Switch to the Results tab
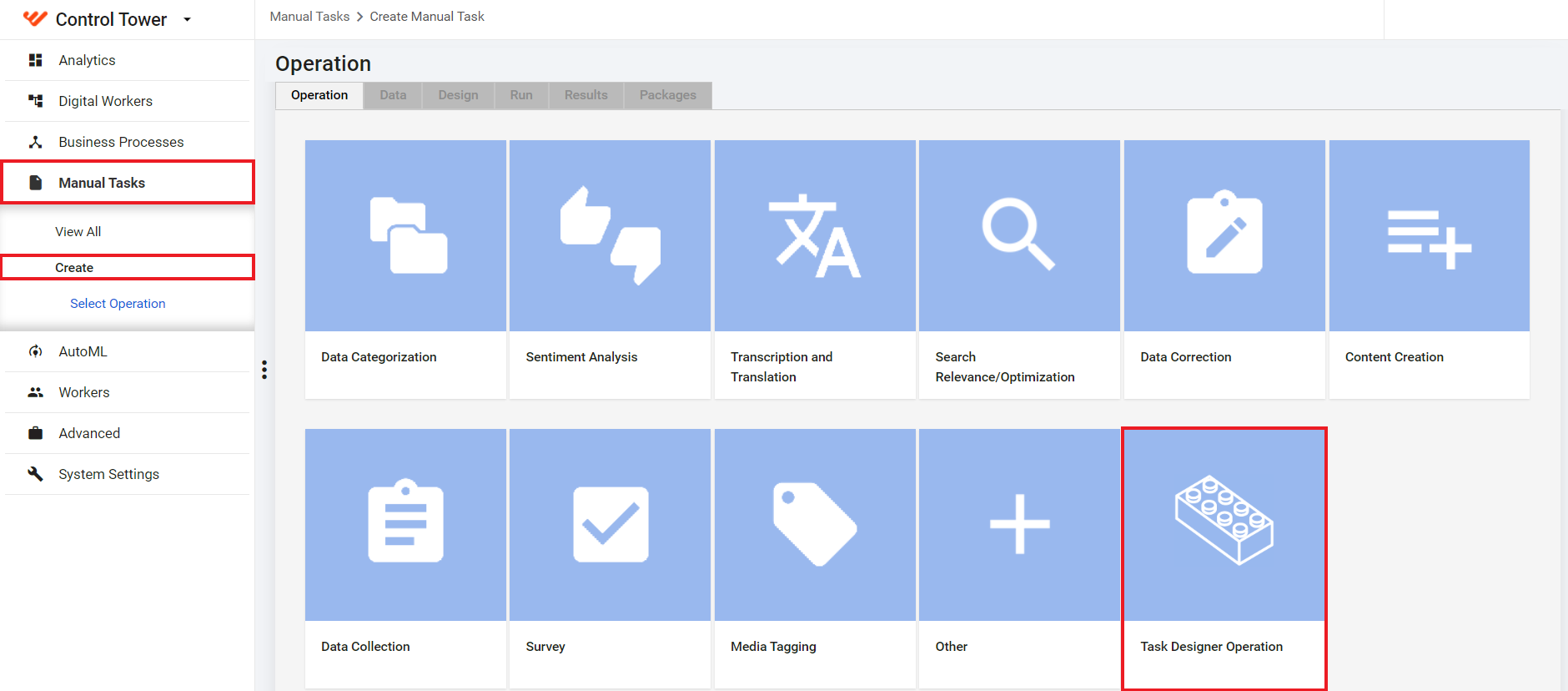The height and width of the screenshot is (691, 1568). click(x=586, y=95)
